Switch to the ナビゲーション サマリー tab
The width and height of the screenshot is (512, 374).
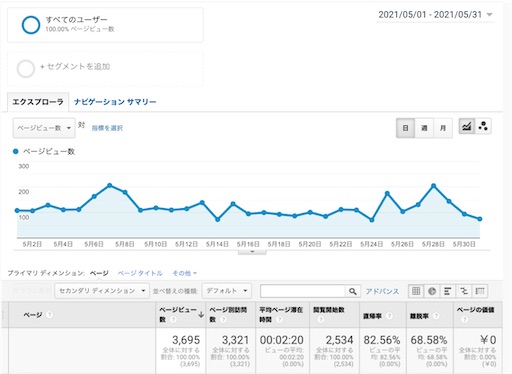coord(115,102)
